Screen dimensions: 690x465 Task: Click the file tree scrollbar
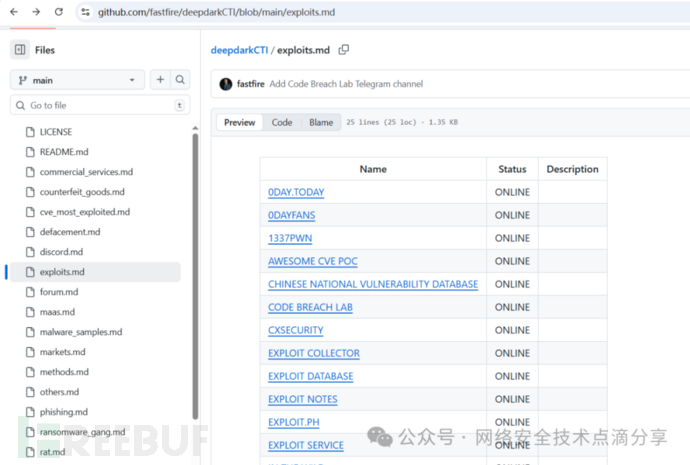195,276
